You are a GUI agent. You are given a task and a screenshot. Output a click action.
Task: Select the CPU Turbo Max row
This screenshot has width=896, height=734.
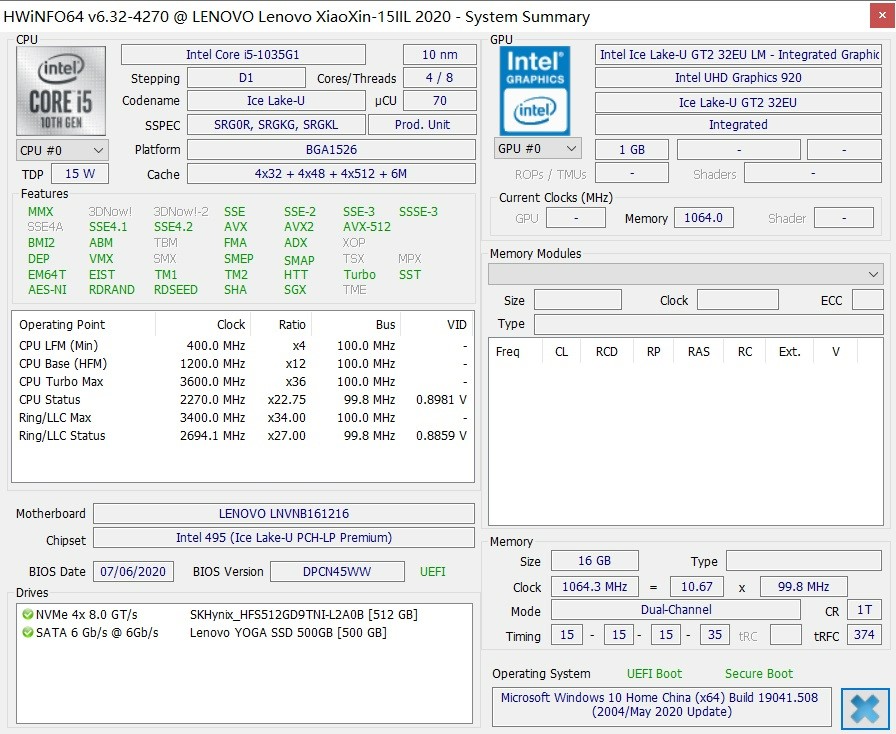click(243, 382)
